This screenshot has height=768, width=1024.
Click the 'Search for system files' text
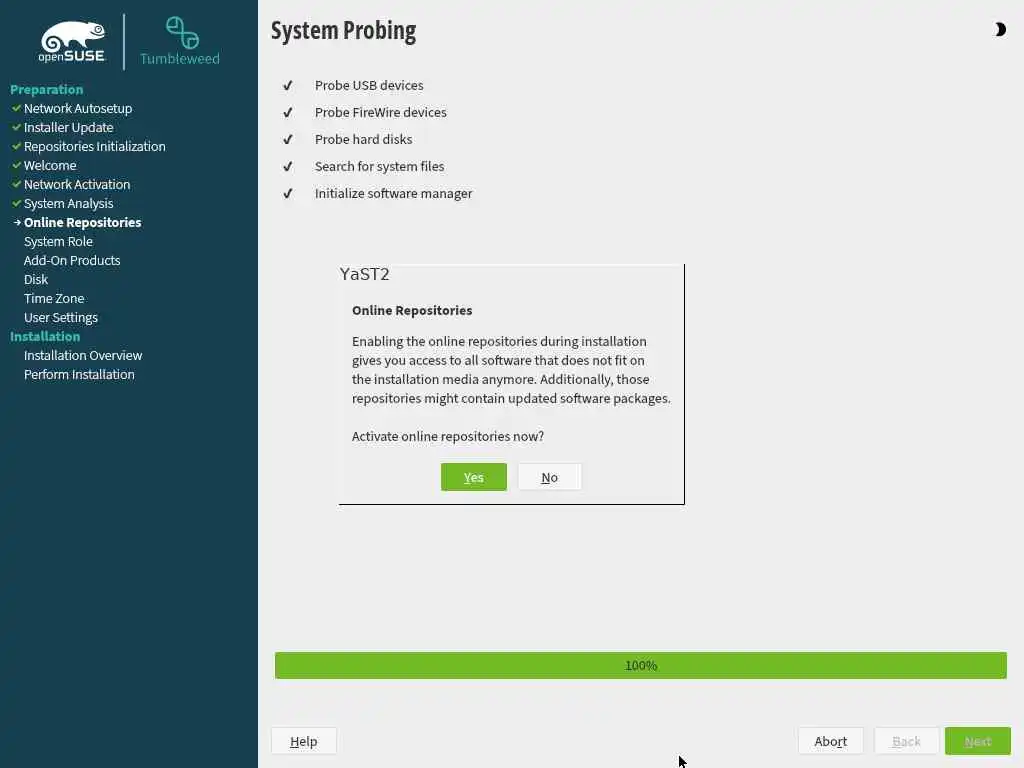379,167
